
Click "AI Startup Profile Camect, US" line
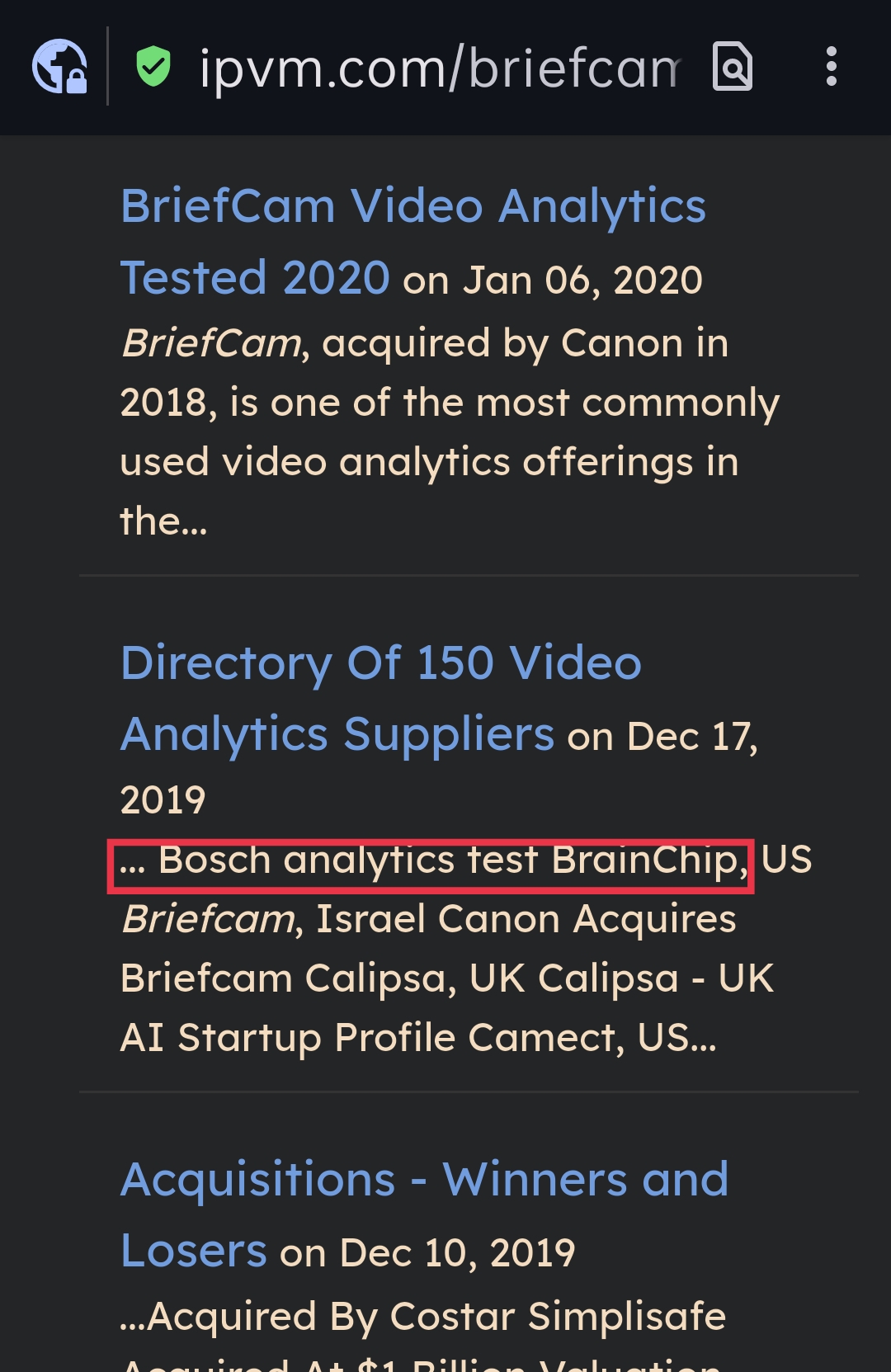(x=418, y=1038)
